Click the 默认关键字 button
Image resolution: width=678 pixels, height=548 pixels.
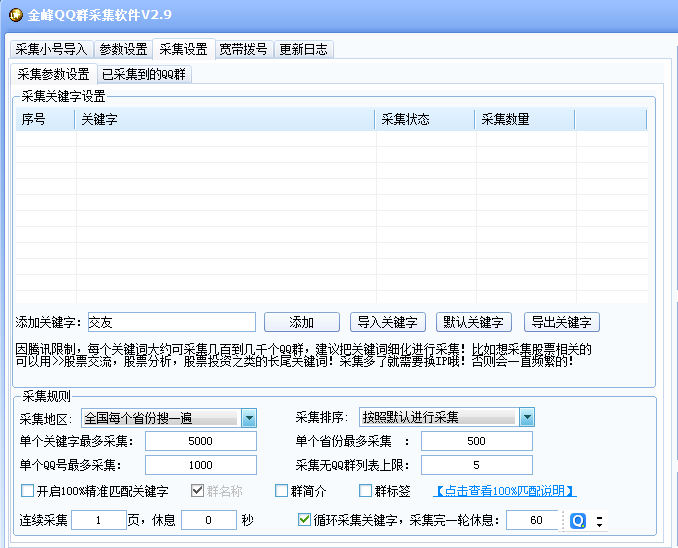pyautogui.click(x=474, y=322)
